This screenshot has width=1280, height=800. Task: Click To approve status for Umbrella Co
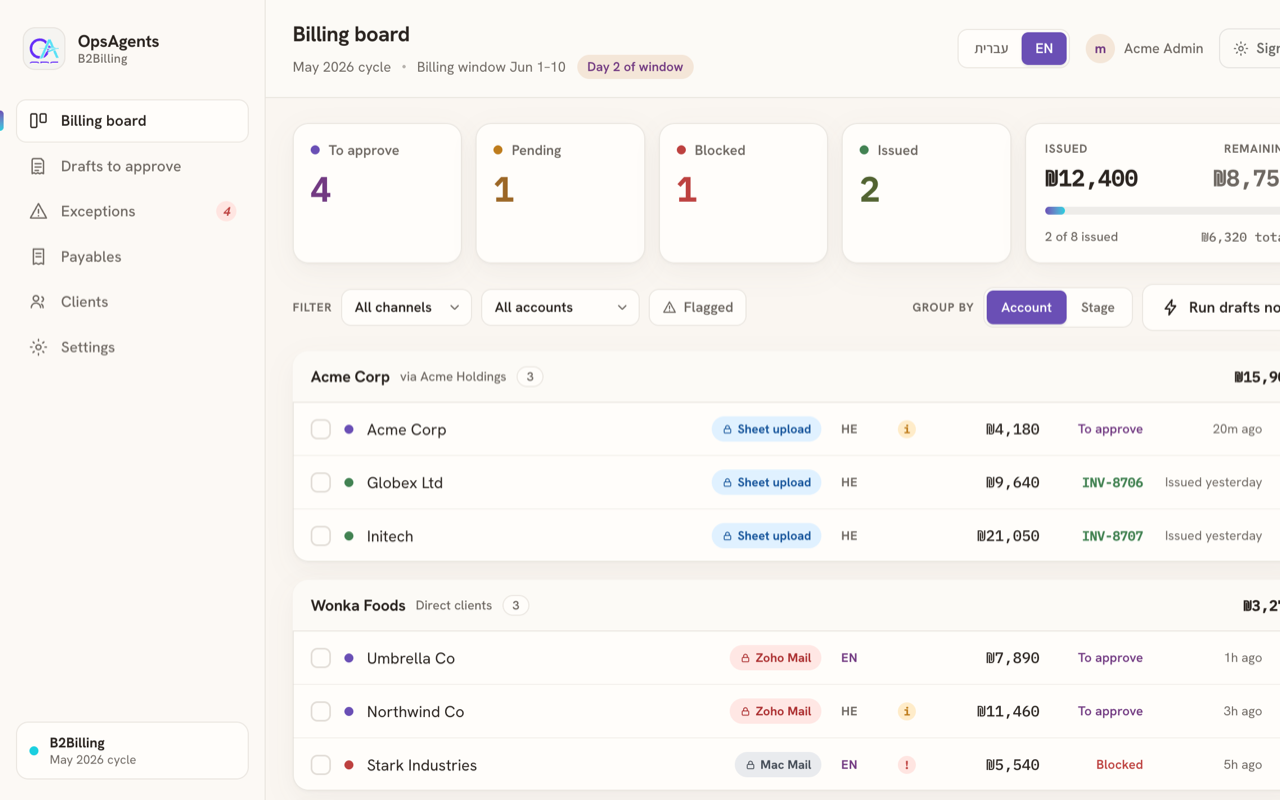[1110, 658]
